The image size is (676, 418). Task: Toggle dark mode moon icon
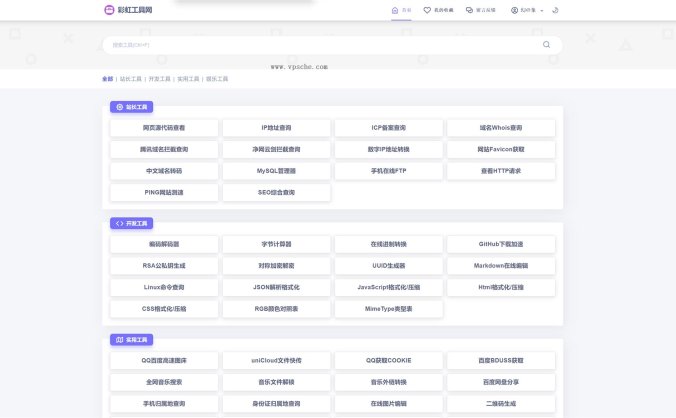coord(555,10)
